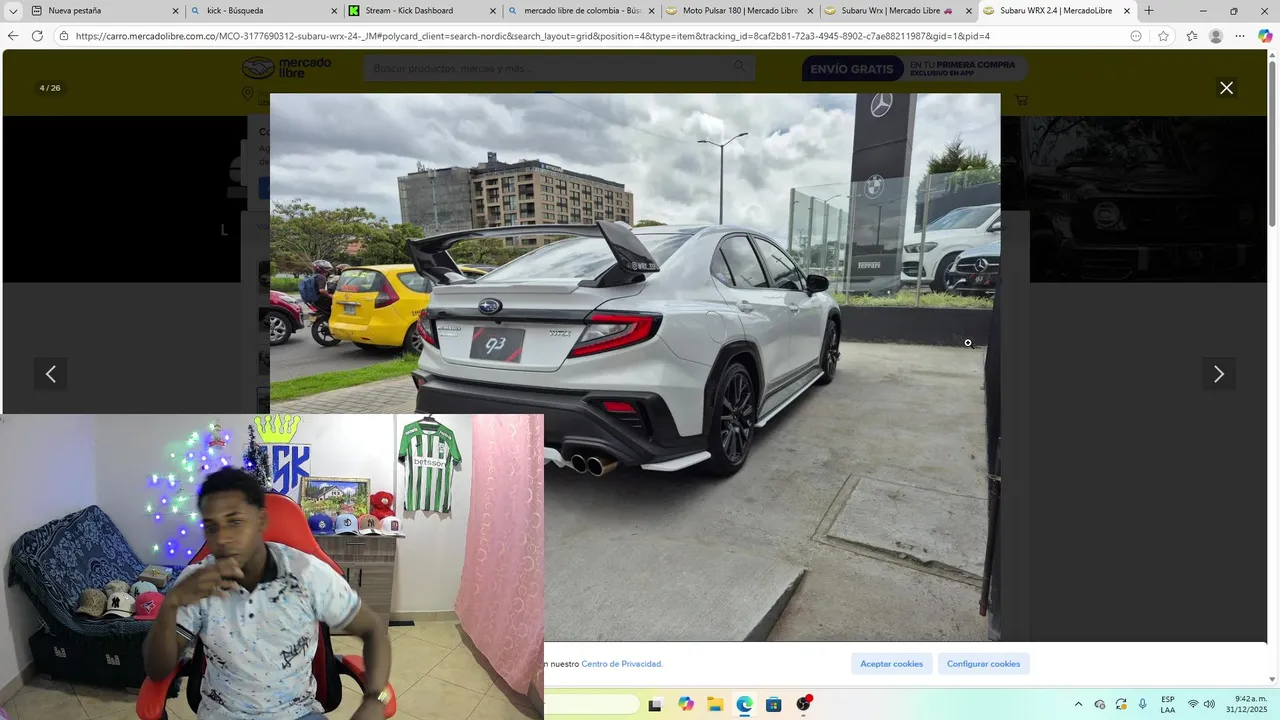Image resolution: width=1280 pixels, height=720 pixels.
Task: Open the shopping cart icon
Action: pos(1021,100)
